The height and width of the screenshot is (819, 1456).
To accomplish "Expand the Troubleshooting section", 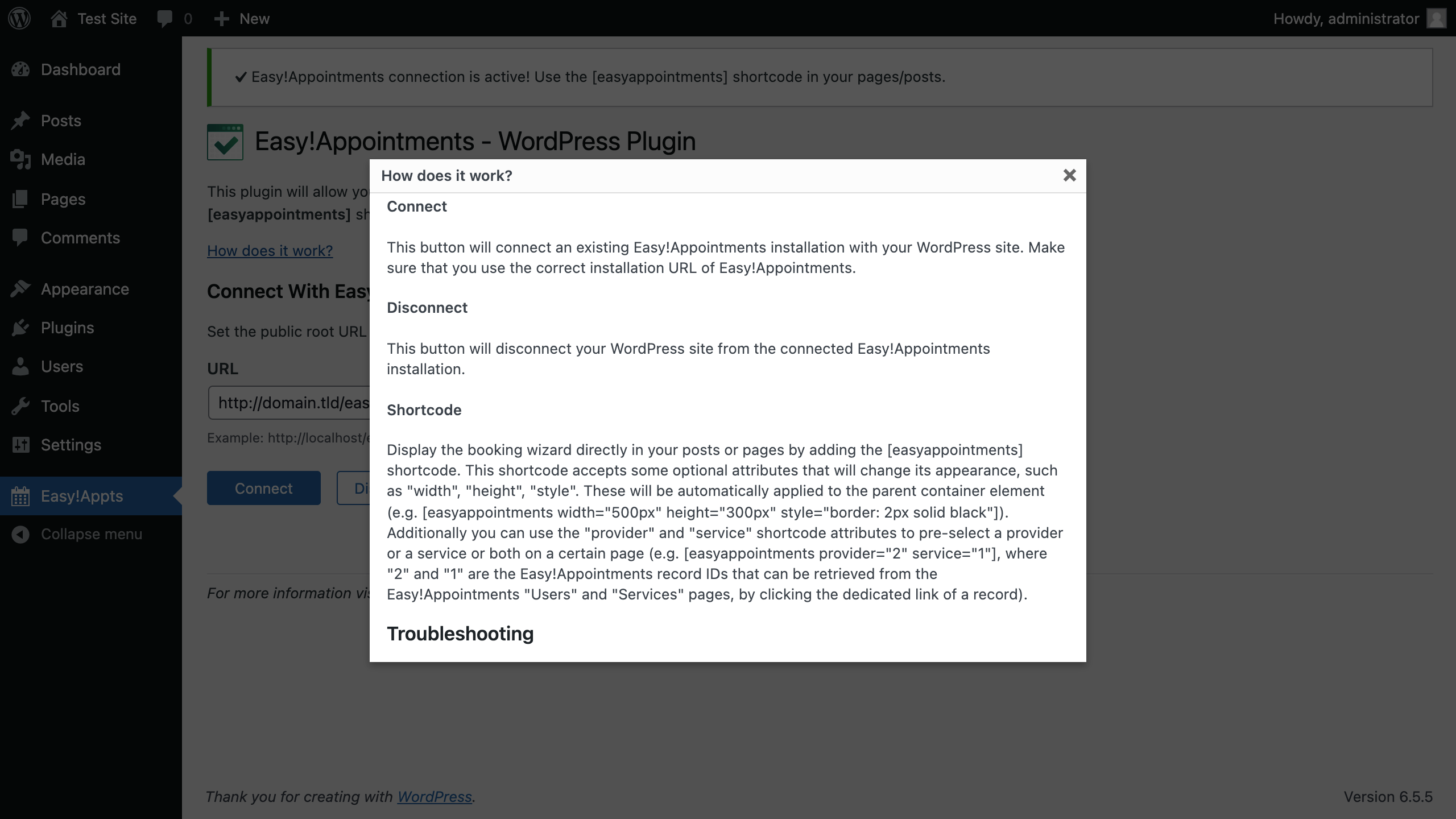I will [x=460, y=633].
